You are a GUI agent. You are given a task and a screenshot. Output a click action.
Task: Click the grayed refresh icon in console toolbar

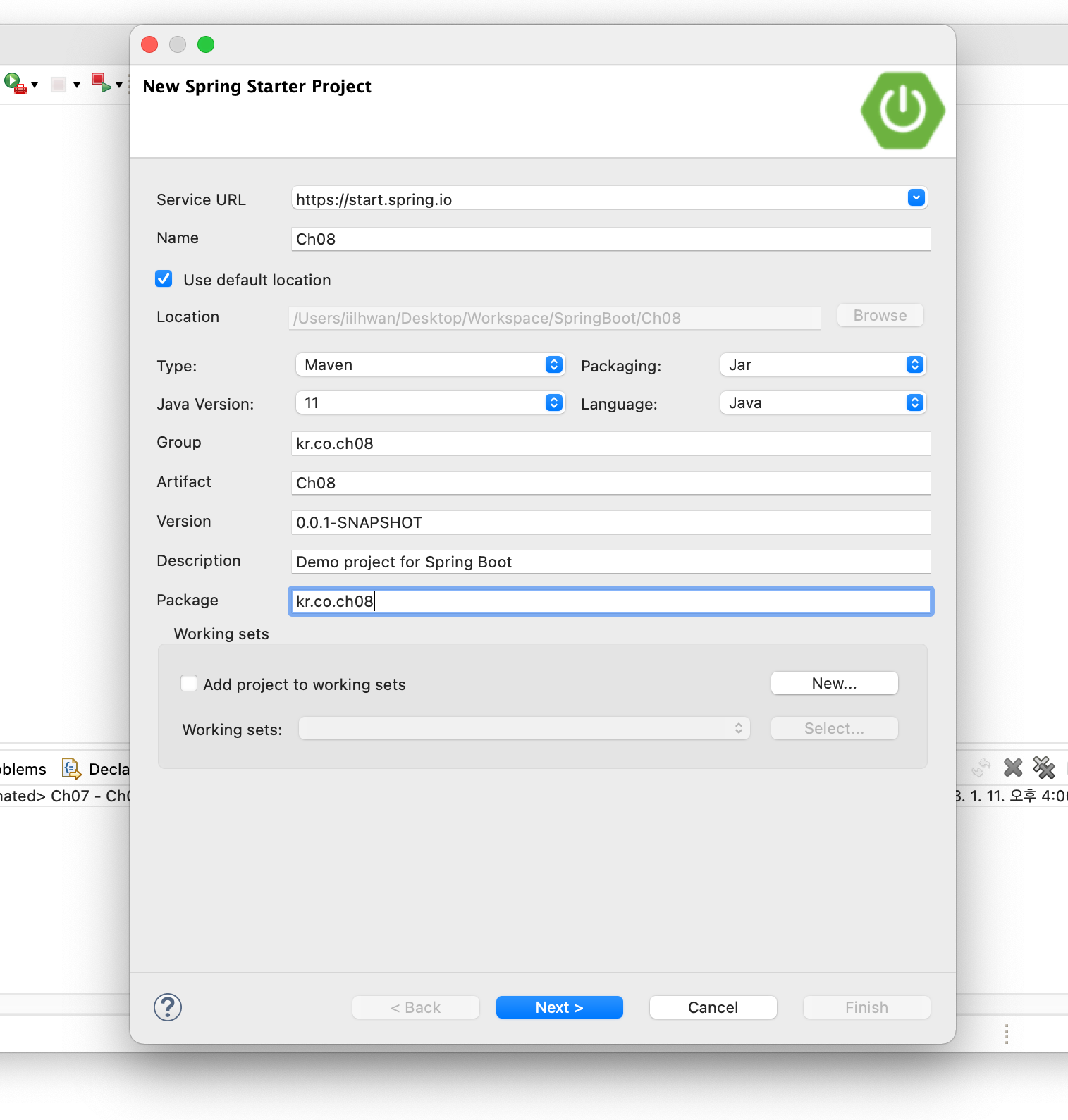pyautogui.click(x=981, y=768)
